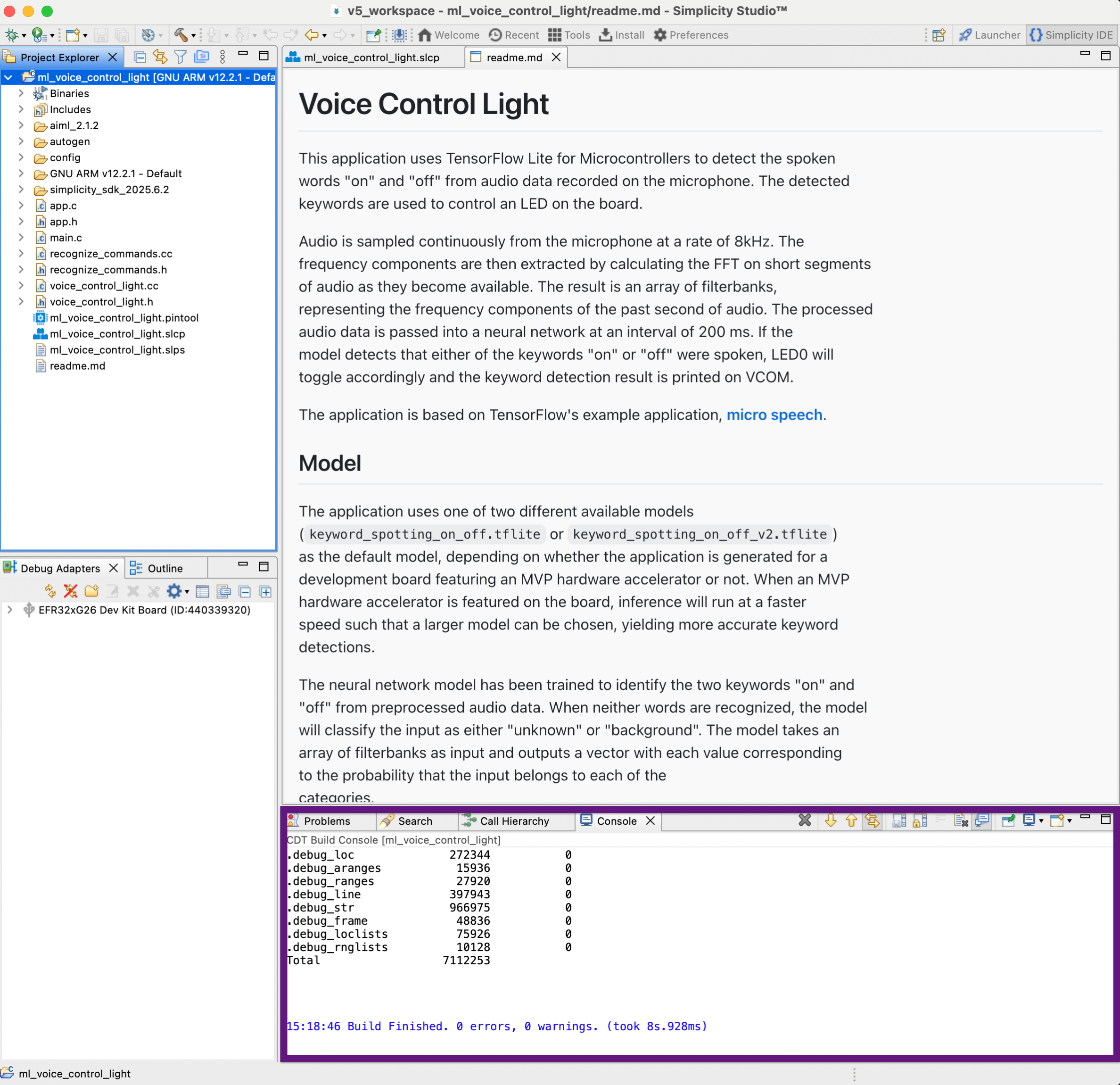This screenshot has height=1085, width=1120.
Task: Click the Next Error down arrow in Console
Action: 831,821
